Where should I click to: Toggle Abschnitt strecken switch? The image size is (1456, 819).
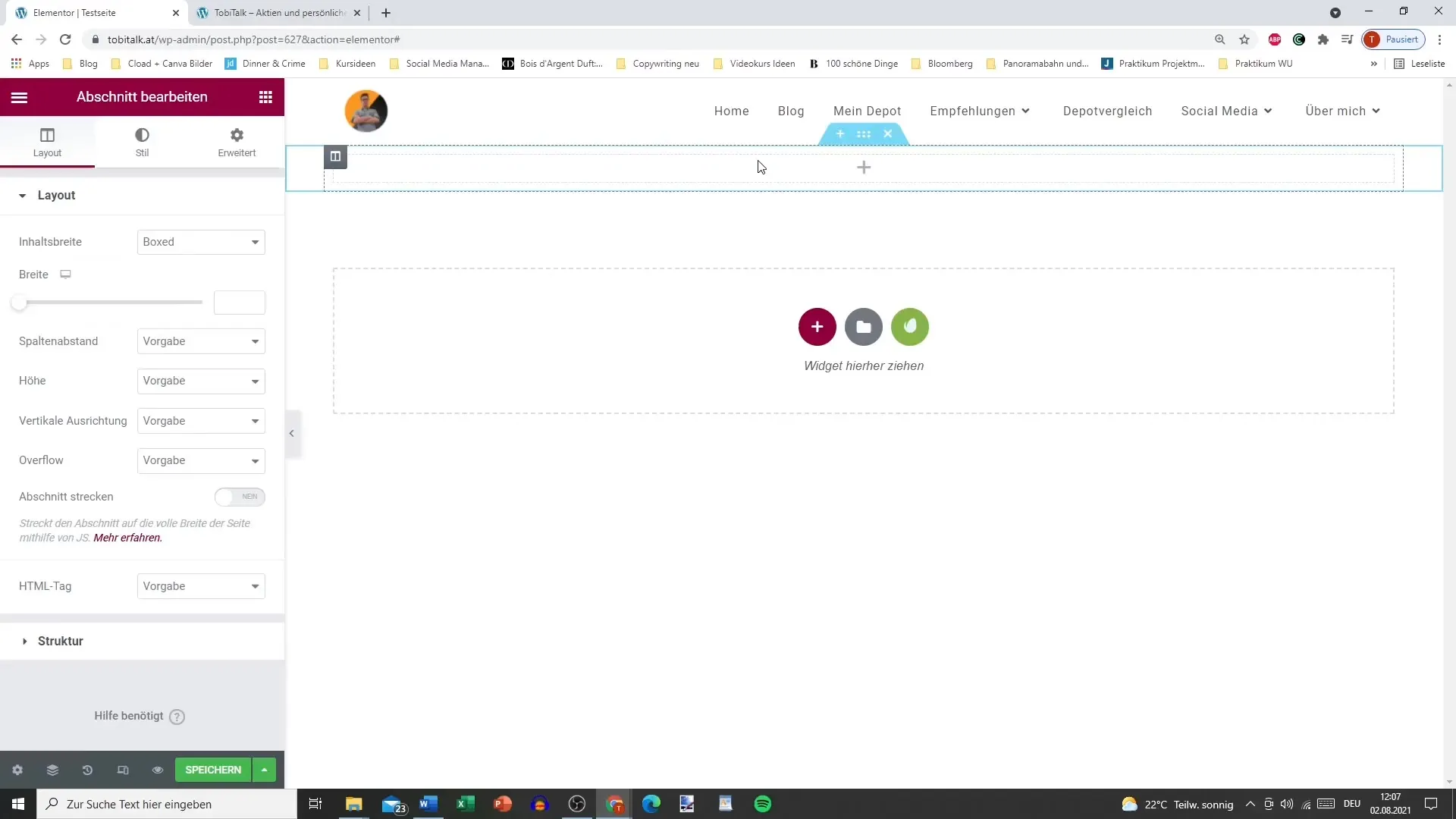[240, 497]
